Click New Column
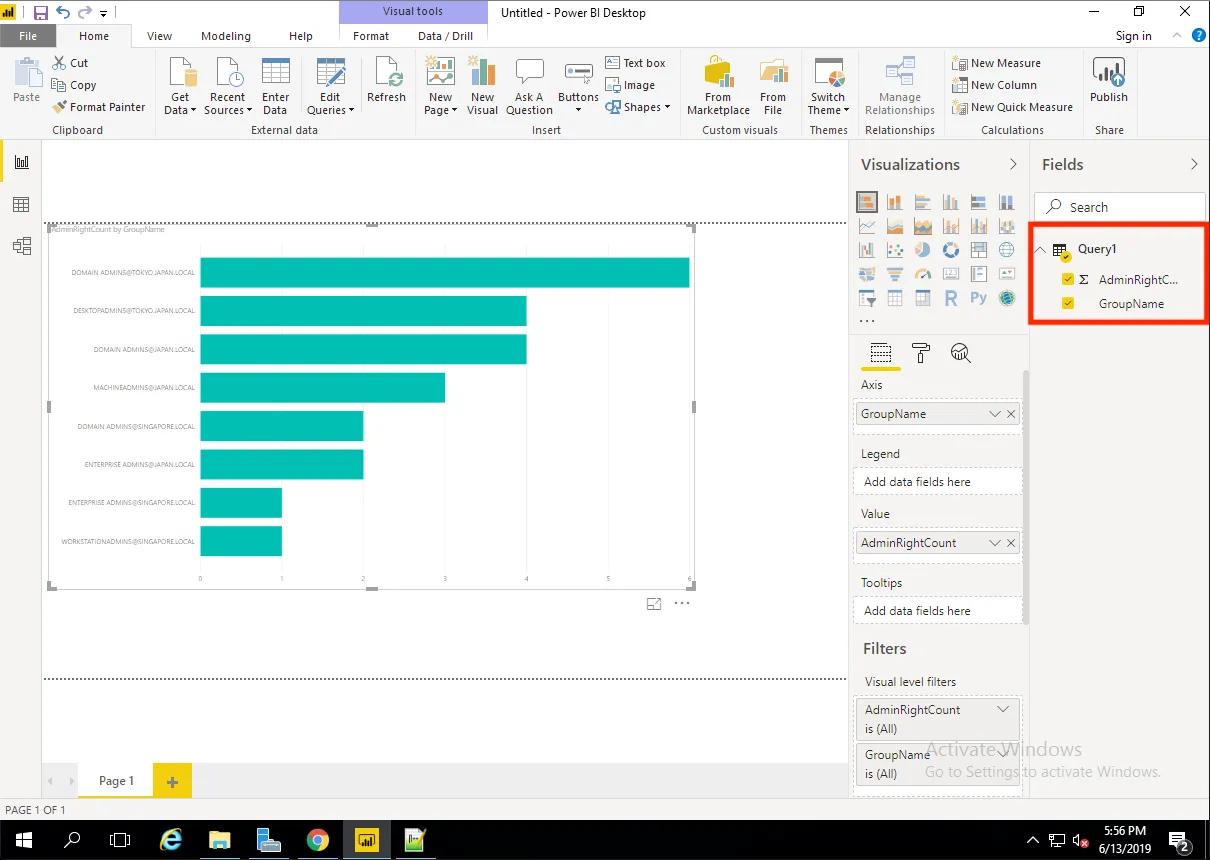This screenshot has height=860, width=1210. point(995,85)
